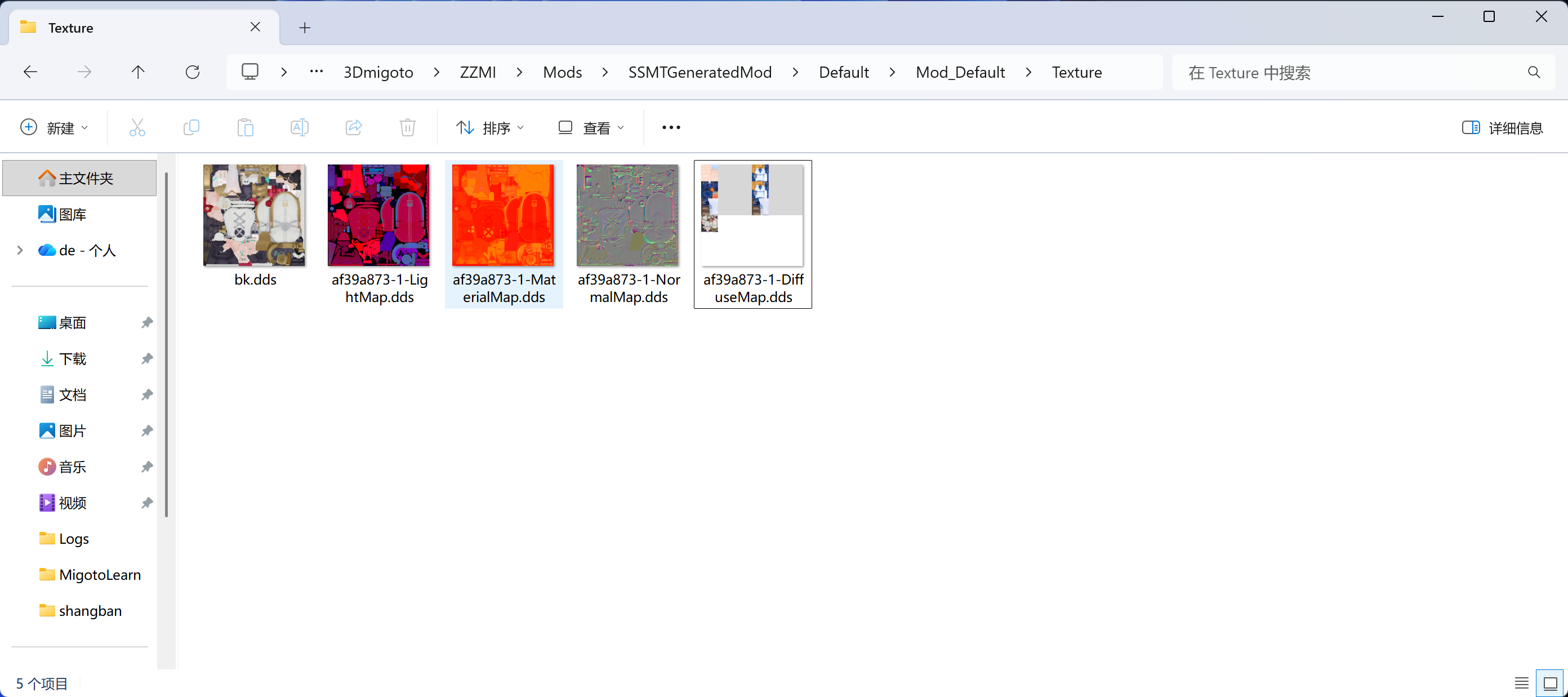Switch to details list view at bottom
1568x697 pixels.
tap(1521, 682)
